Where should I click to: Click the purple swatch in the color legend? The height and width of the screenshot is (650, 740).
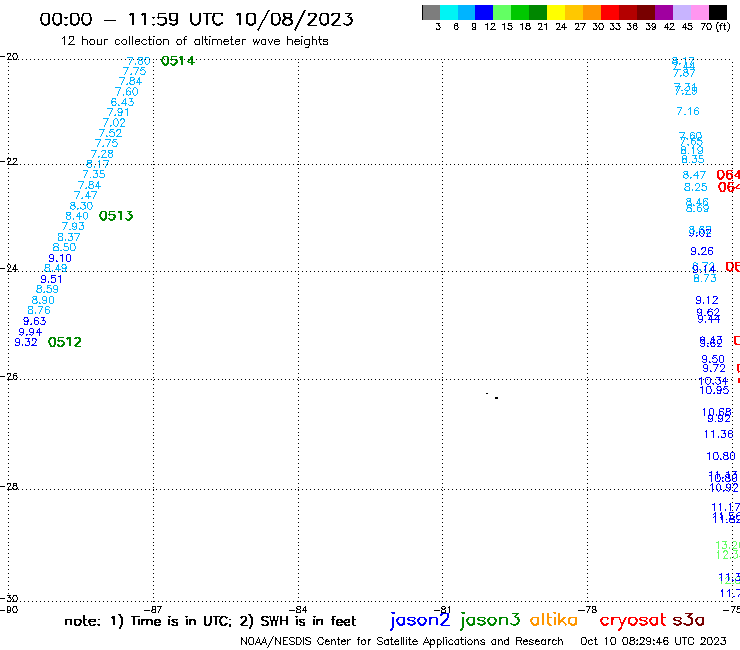tap(664, 12)
